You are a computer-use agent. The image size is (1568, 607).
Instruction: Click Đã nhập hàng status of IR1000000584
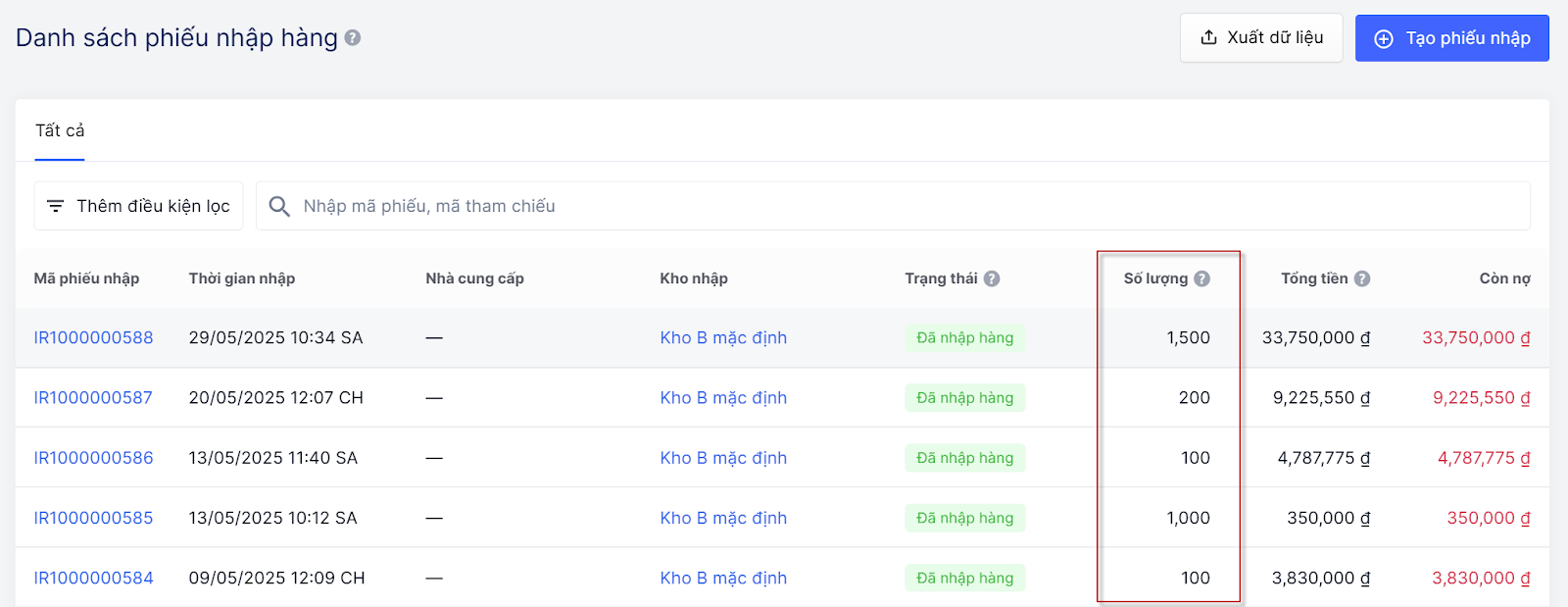click(965, 578)
